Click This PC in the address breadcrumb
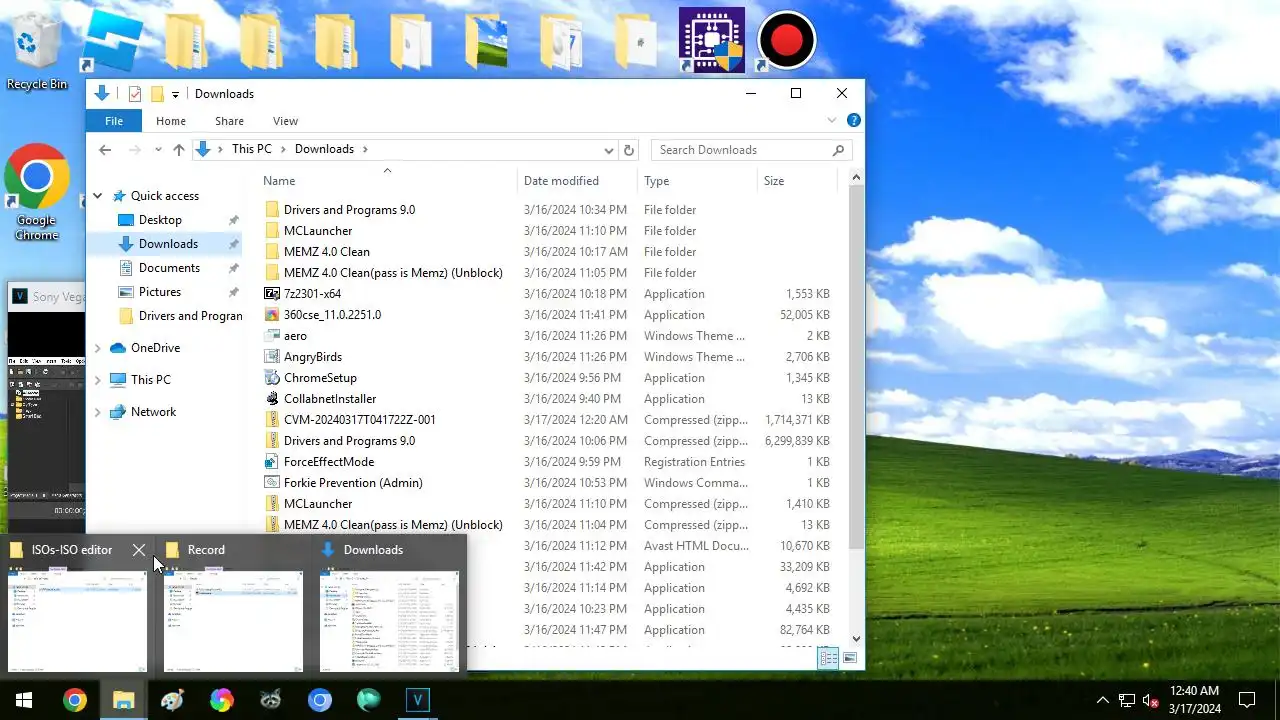 [252, 149]
